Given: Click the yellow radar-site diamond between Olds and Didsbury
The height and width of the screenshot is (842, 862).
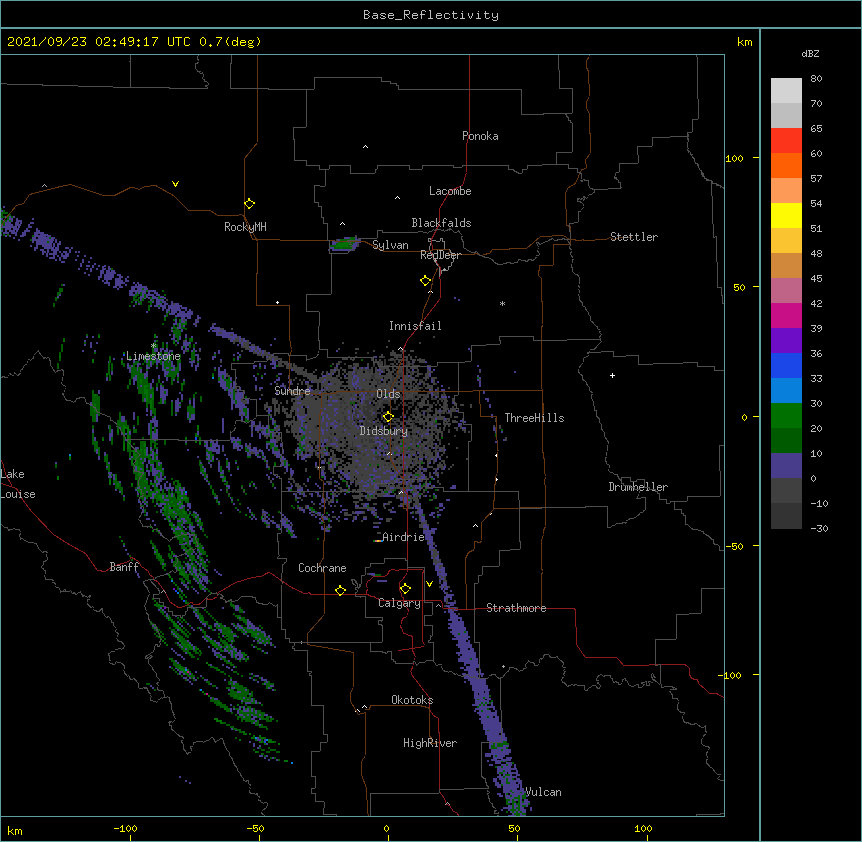Looking at the screenshot, I should pyautogui.click(x=388, y=416).
